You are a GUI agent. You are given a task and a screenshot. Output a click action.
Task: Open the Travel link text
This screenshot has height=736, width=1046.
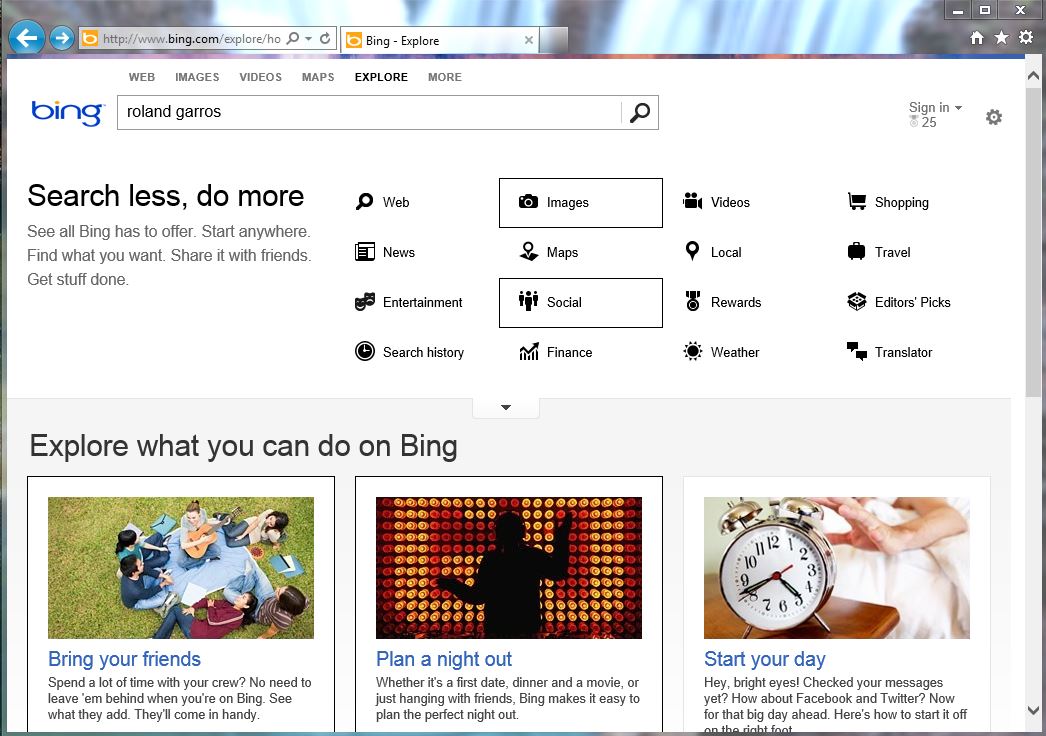click(893, 252)
